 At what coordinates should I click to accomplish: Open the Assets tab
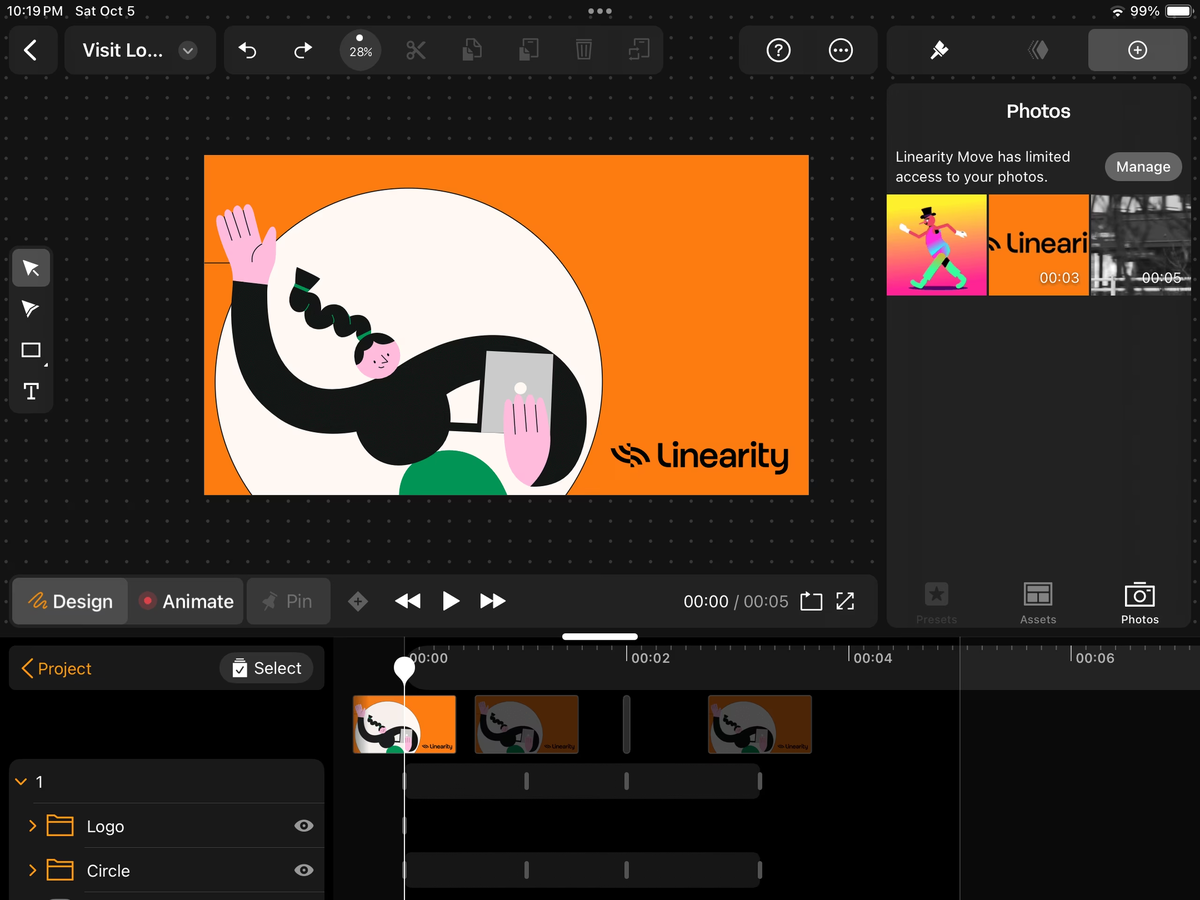pyautogui.click(x=1038, y=603)
